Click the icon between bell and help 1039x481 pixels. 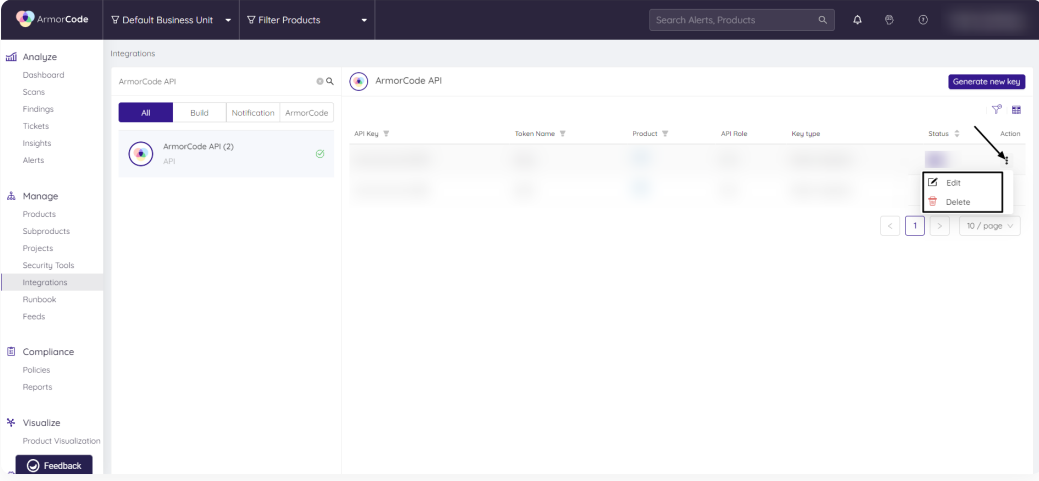coord(890,20)
